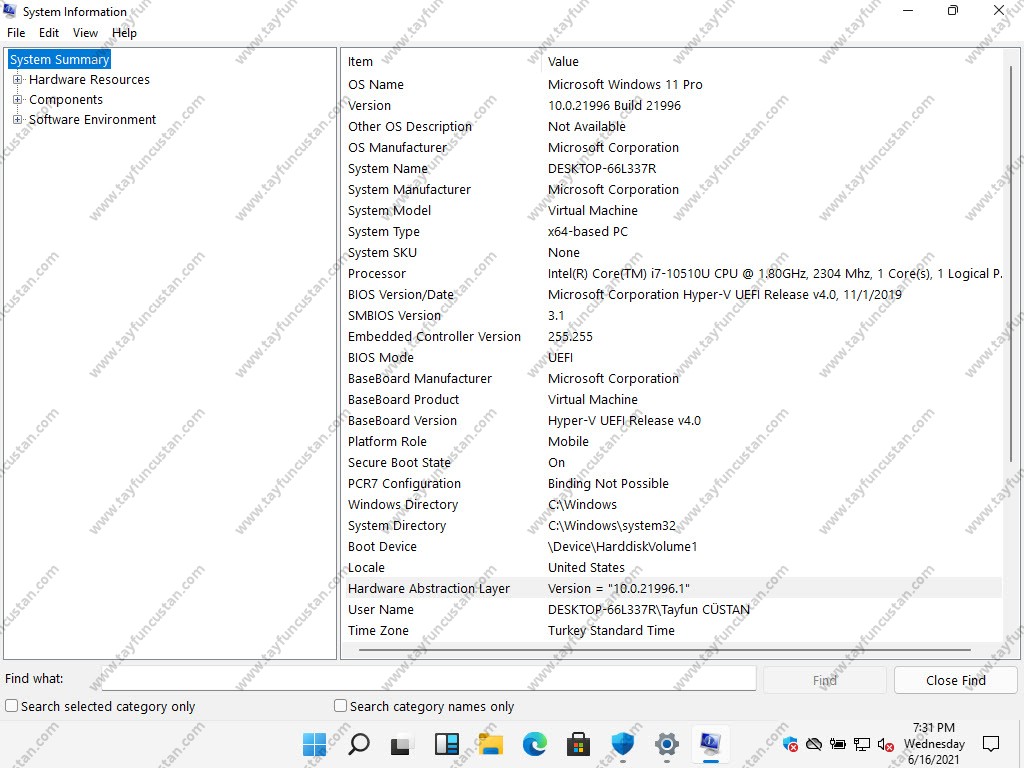Screen dimensions: 1024x768
Task: Select the Embedded Controller Version row
Action: click(x=673, y=336)
